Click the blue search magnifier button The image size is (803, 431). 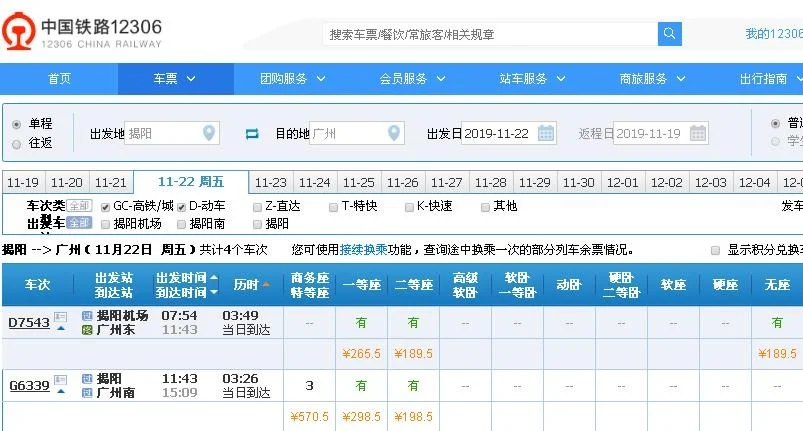click(x=669, y=34)
